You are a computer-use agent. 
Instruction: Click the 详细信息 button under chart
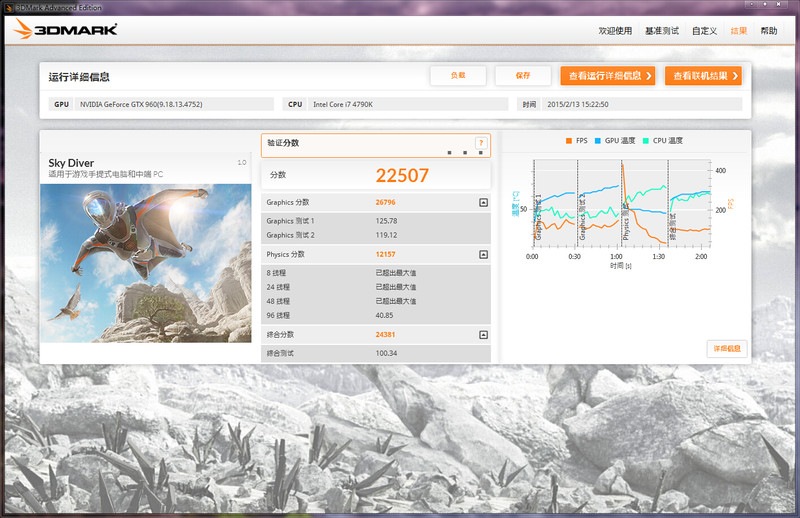727,349
